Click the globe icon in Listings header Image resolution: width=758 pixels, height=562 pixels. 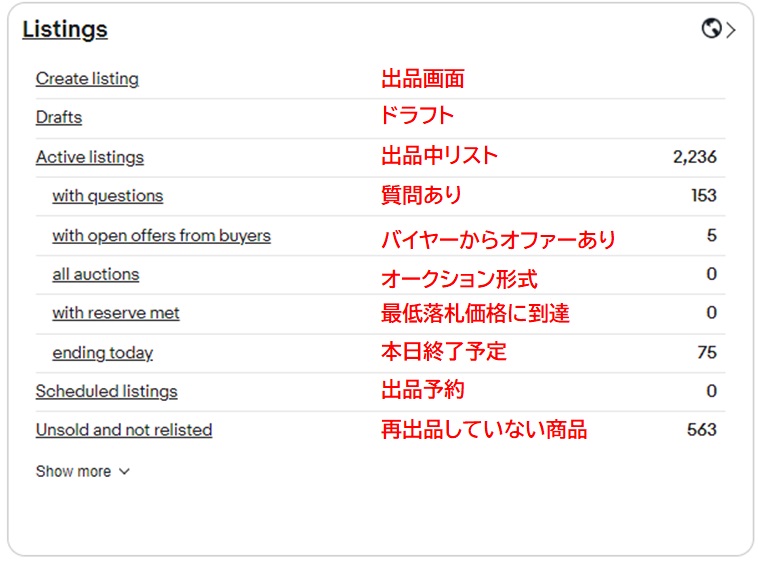pyautogui.click(x=712, y=29)
